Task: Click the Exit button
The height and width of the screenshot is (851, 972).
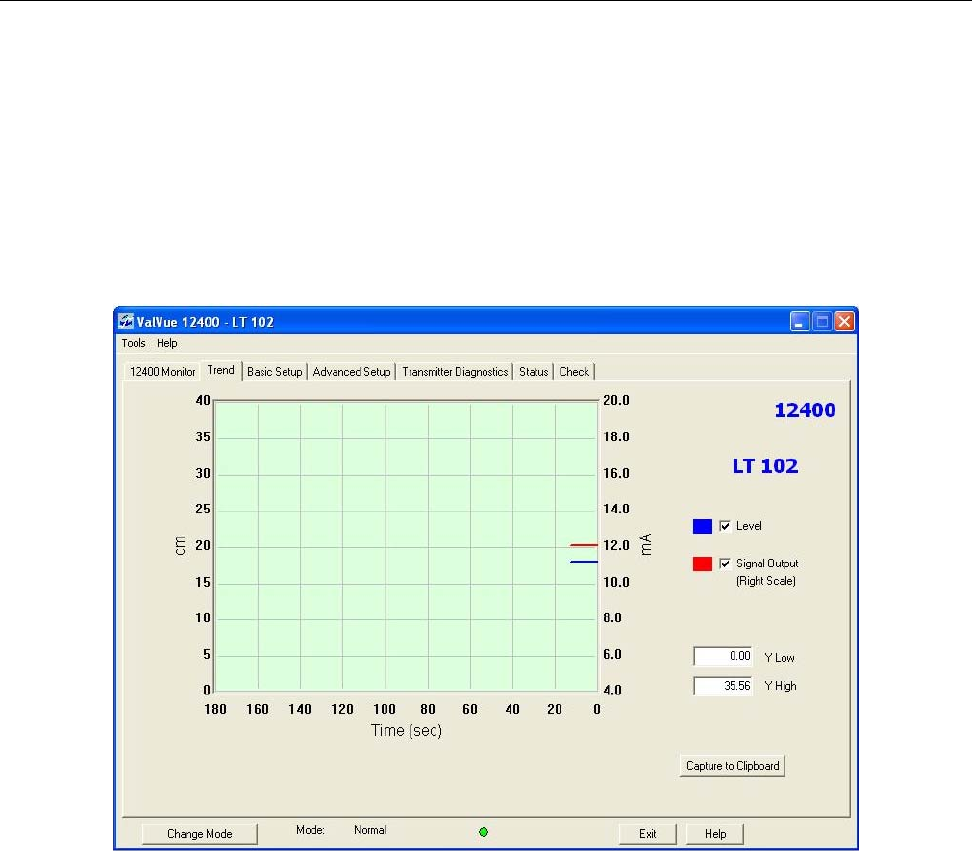Action: click(x=647, y=834)
